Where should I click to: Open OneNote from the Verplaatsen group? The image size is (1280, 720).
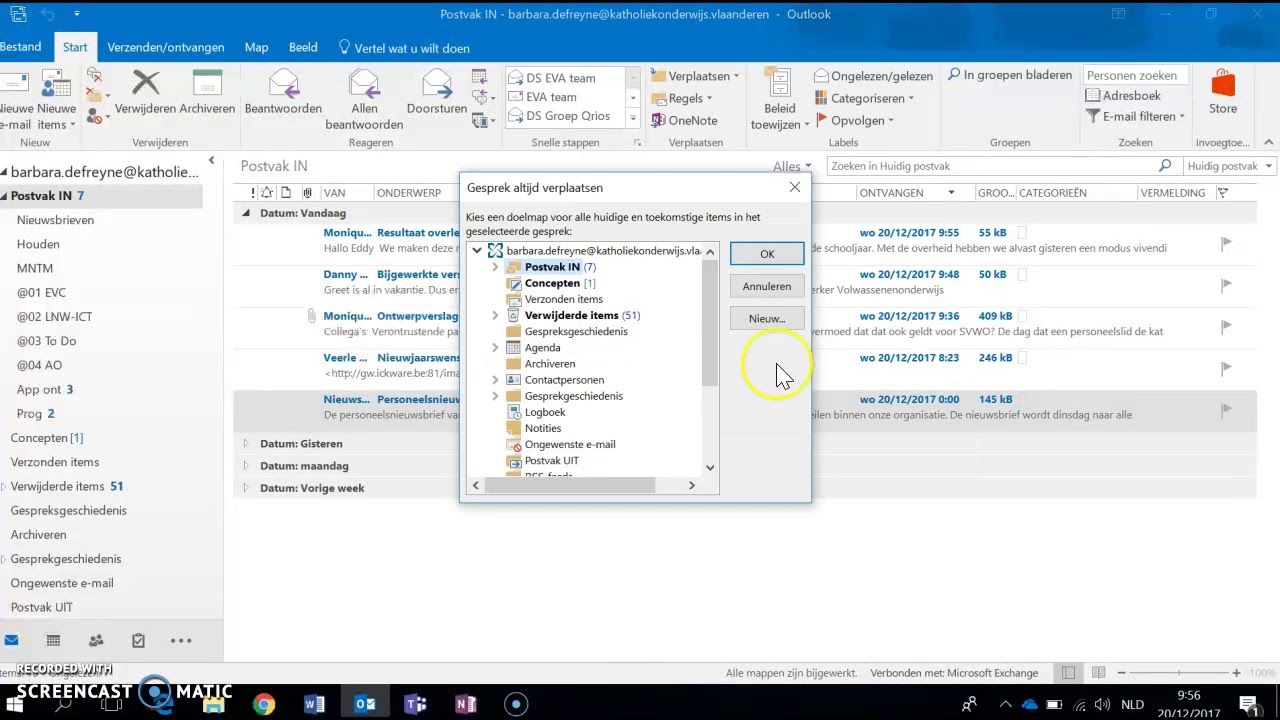pos(684,120)
